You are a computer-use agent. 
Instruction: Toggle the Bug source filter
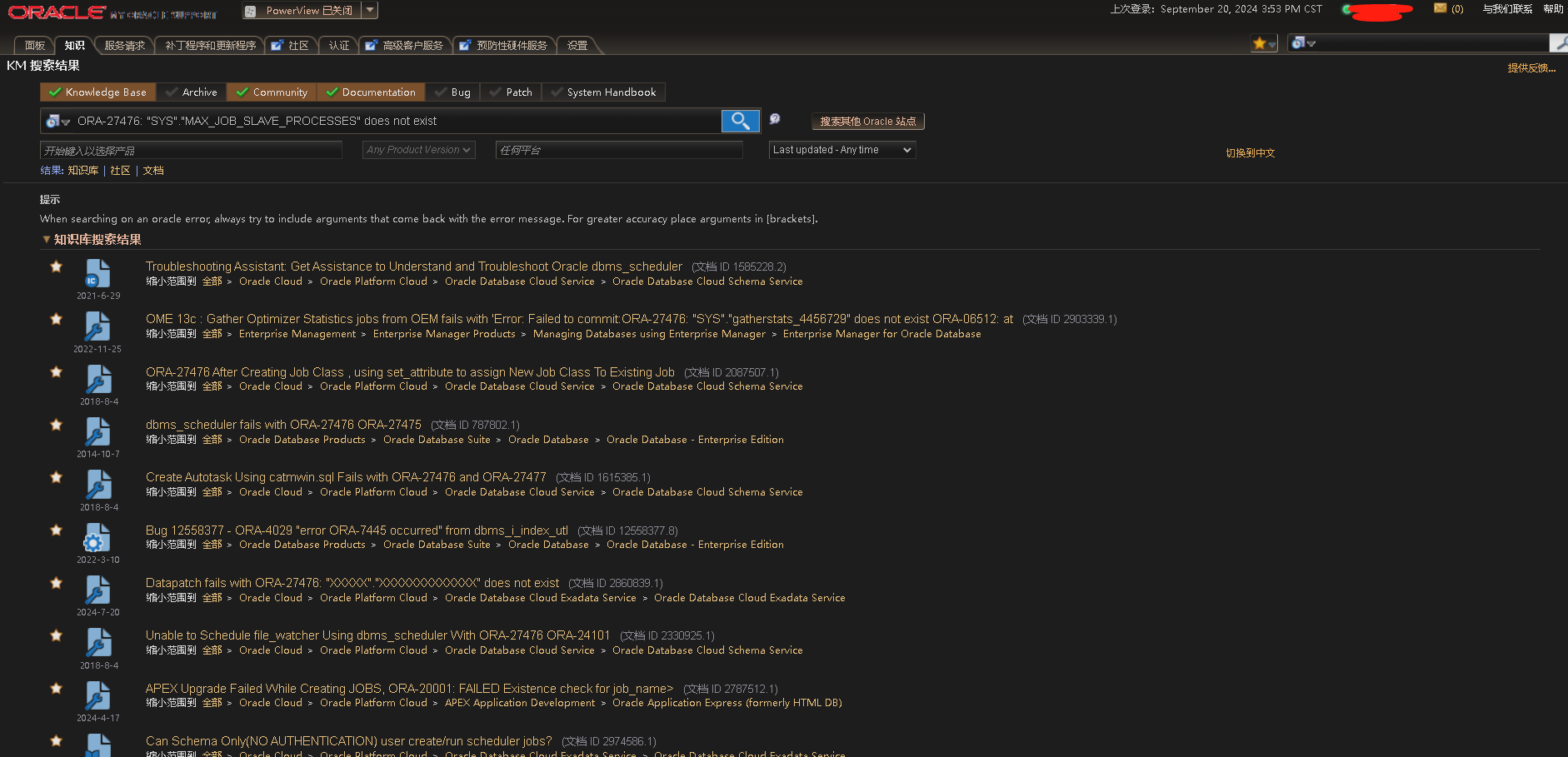(x=452, y=92)
